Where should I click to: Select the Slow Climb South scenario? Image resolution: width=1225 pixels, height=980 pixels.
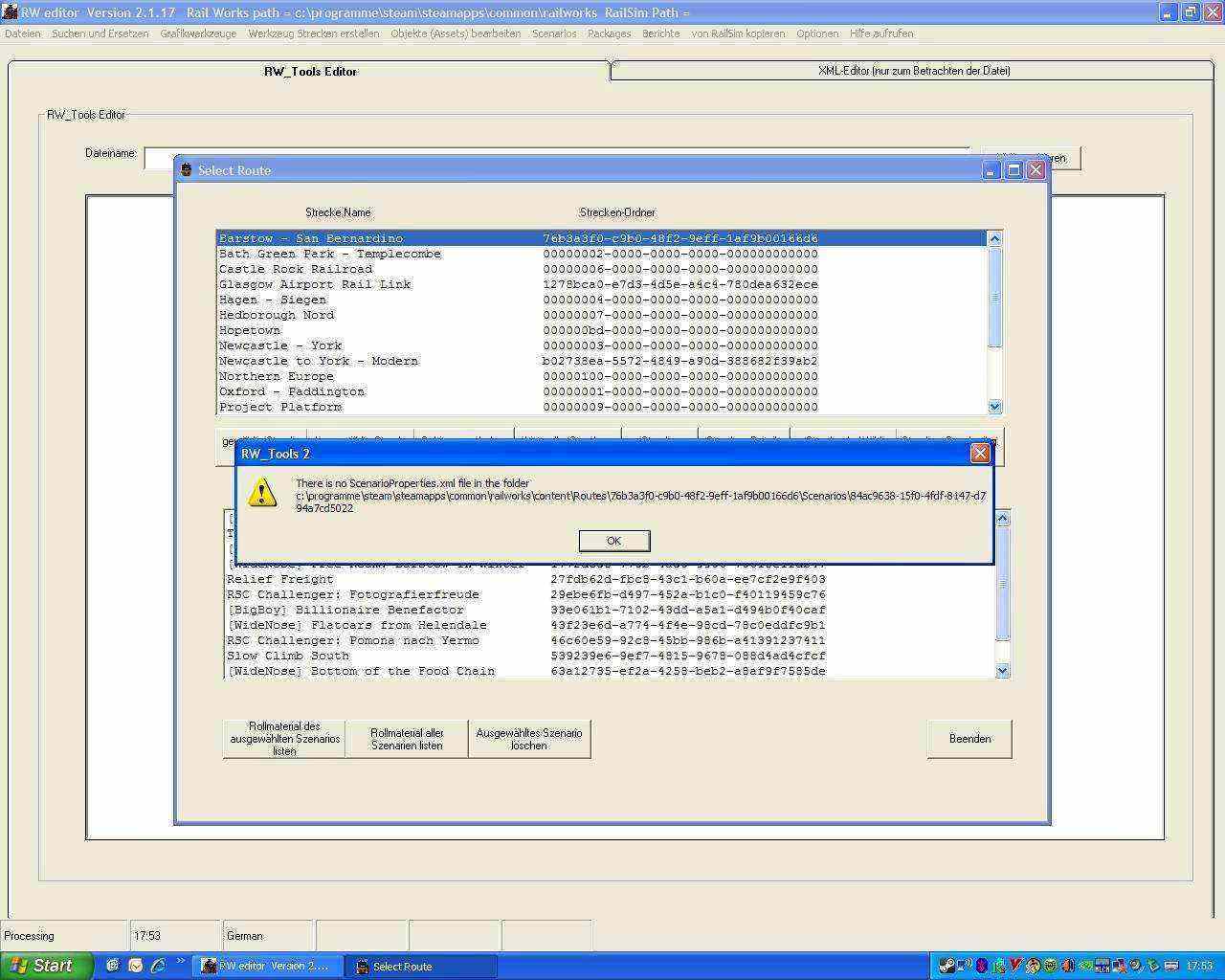(610, 656)
